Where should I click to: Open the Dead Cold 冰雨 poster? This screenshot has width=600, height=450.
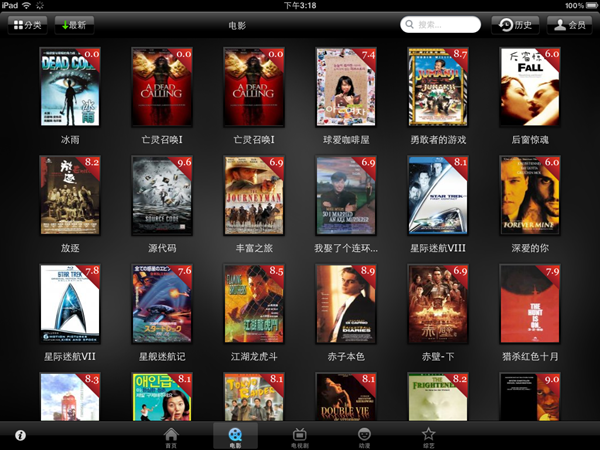click(70, 87)
